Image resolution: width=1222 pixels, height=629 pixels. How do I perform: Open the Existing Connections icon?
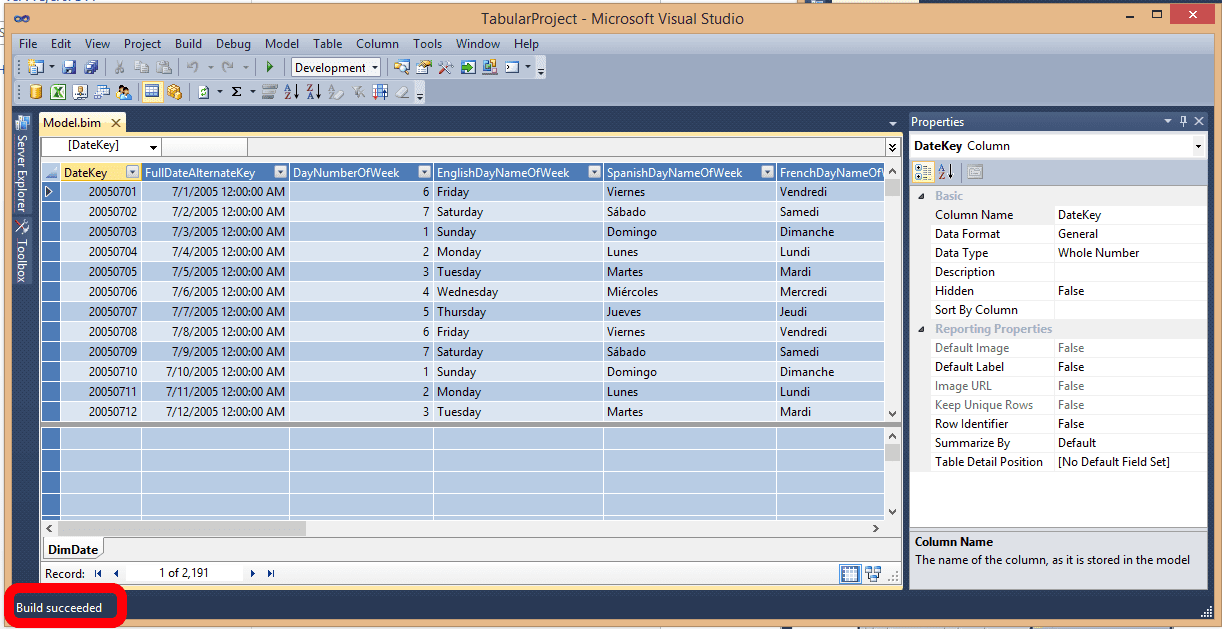click(80, 92)
